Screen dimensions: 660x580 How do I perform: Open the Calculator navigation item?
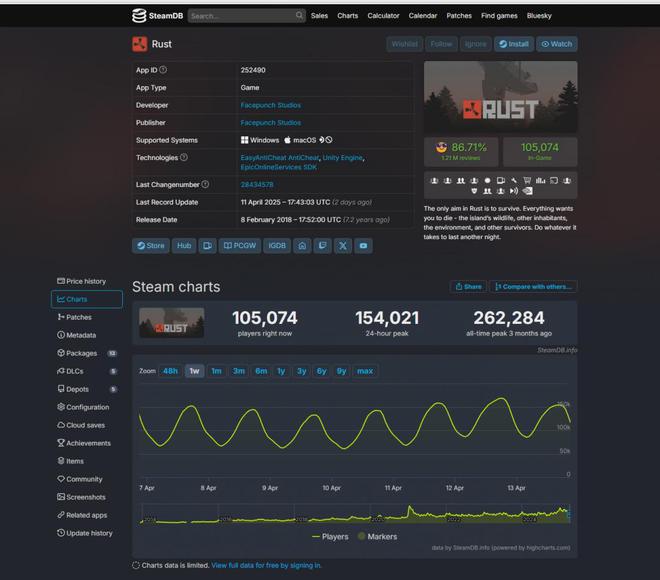click(383, 16)
